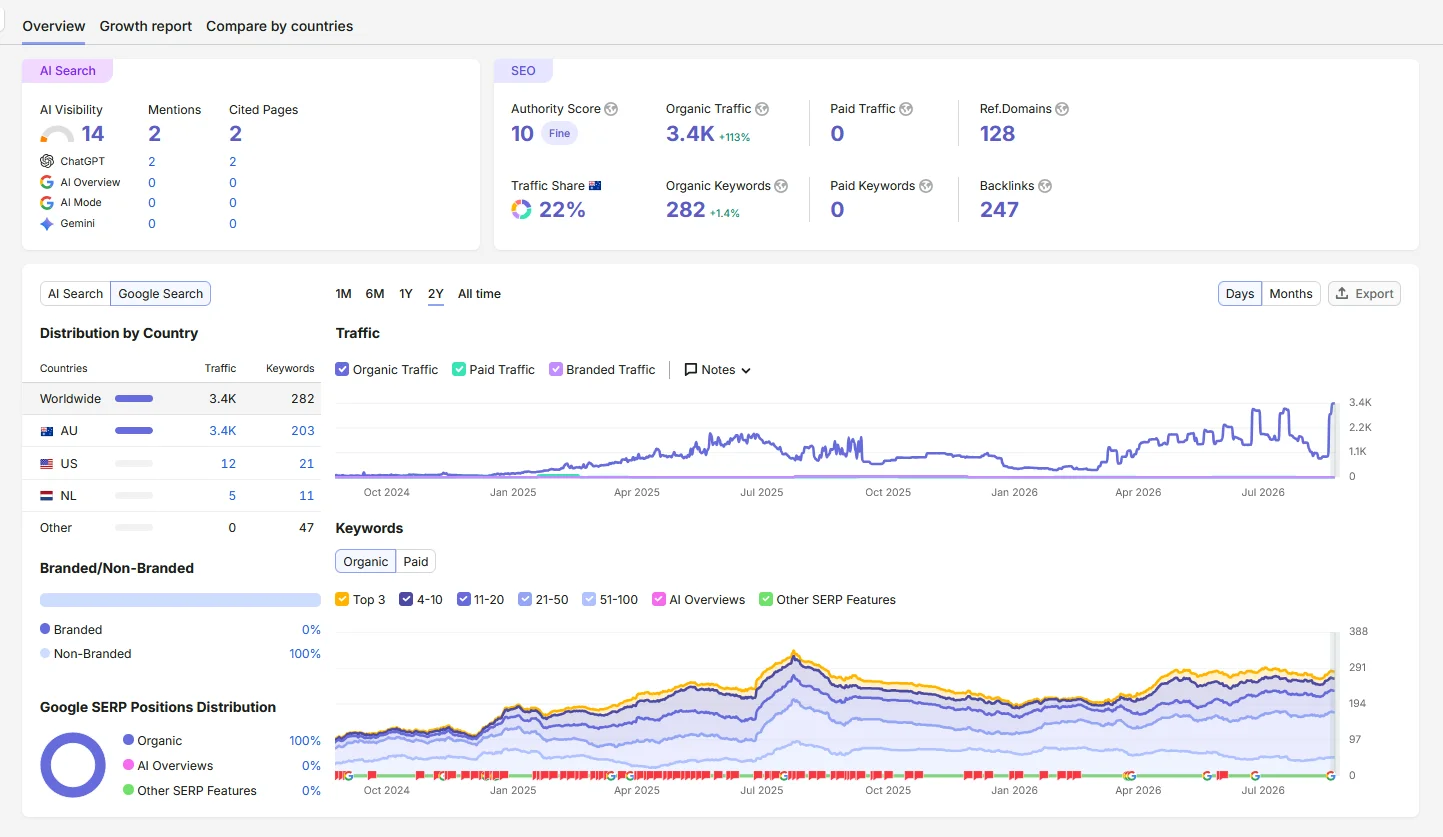
Task: Toggle the 4-10 keywords checkbox
Action: 406,600
